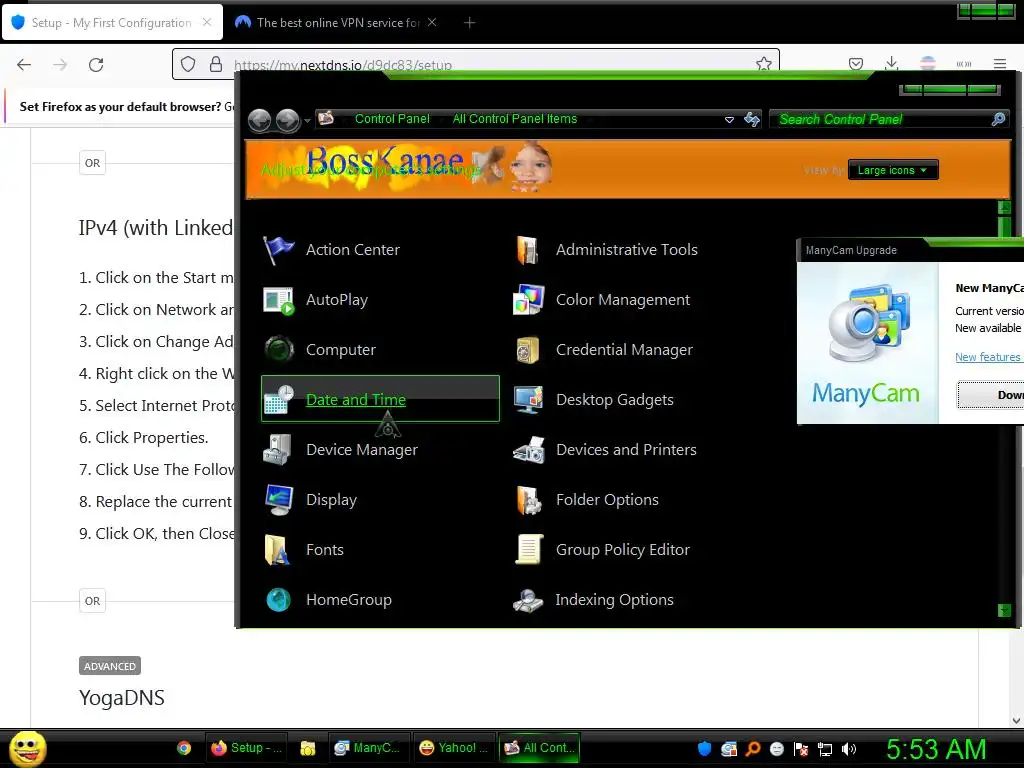Open the HomeGroup globe icon
The height and width of the screenshot is (768, 1024).
click(x=278, y=600)
